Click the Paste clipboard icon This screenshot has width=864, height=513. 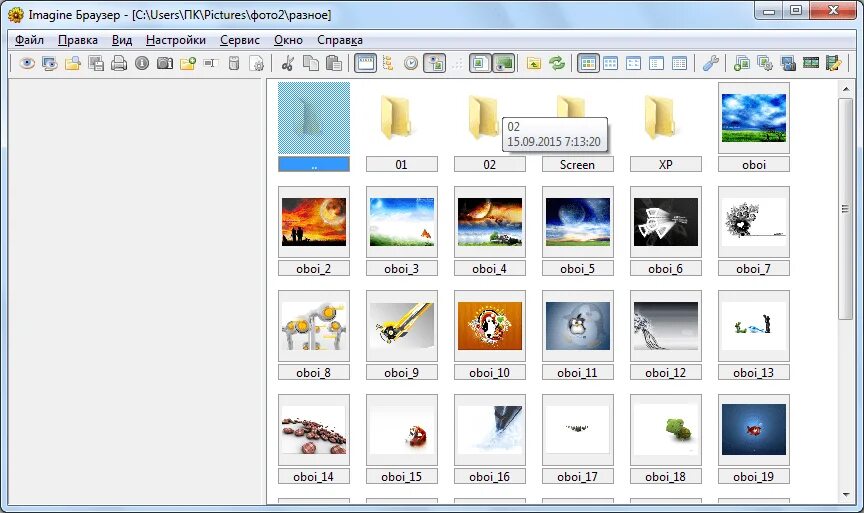[334, 64]
